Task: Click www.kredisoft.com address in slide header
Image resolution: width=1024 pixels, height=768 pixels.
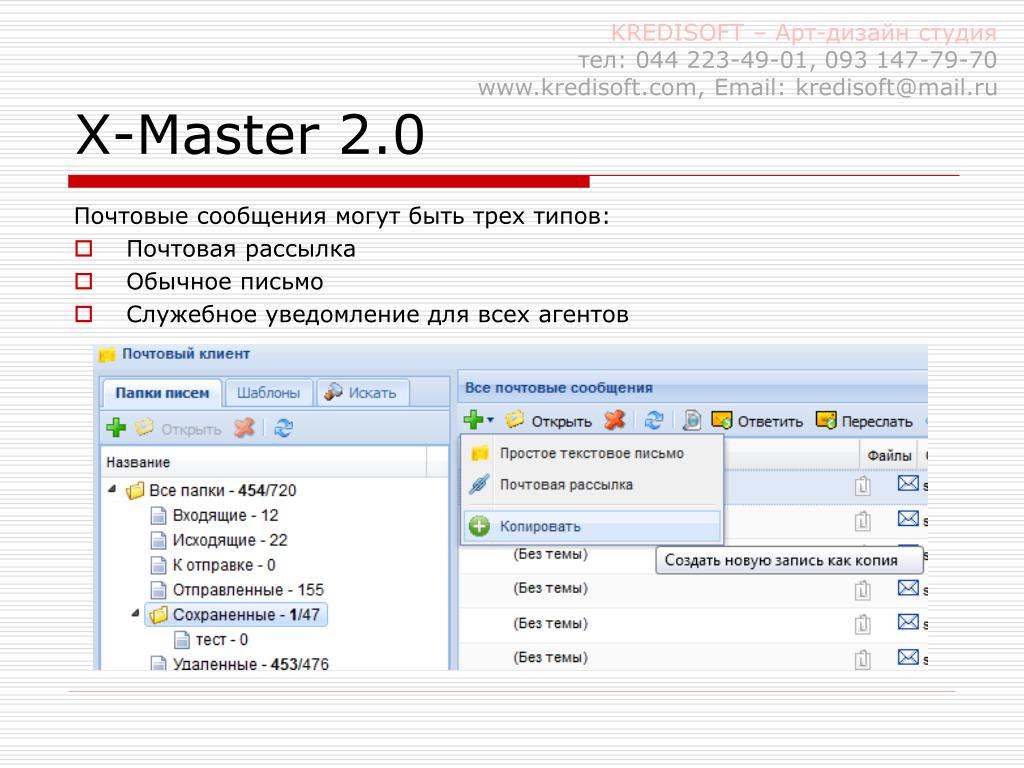Action: (587, 87)
